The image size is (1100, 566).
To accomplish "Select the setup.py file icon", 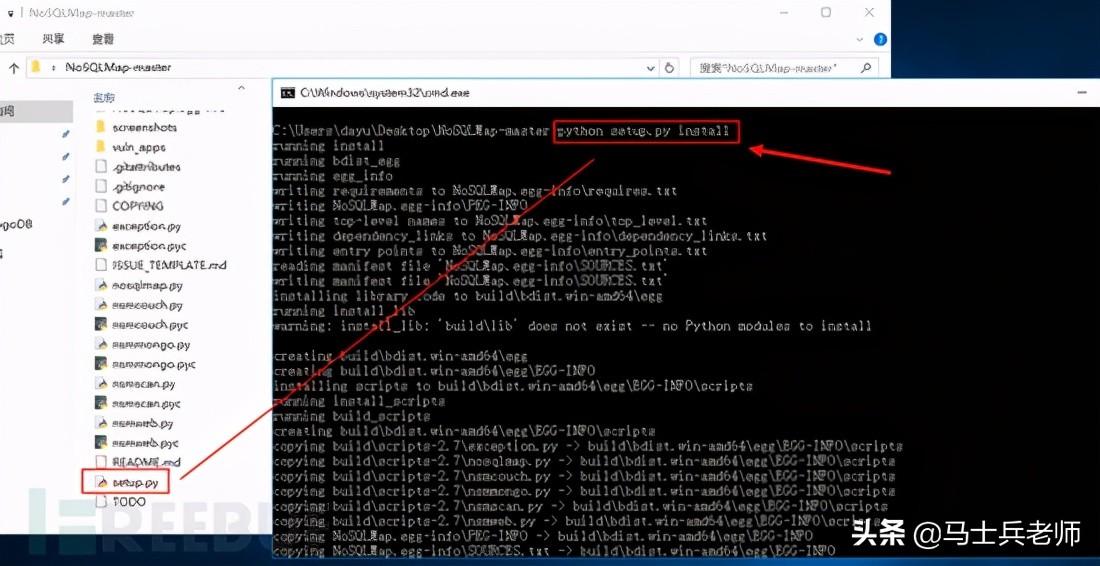I will pyautogui.click(x=100, y=483).
